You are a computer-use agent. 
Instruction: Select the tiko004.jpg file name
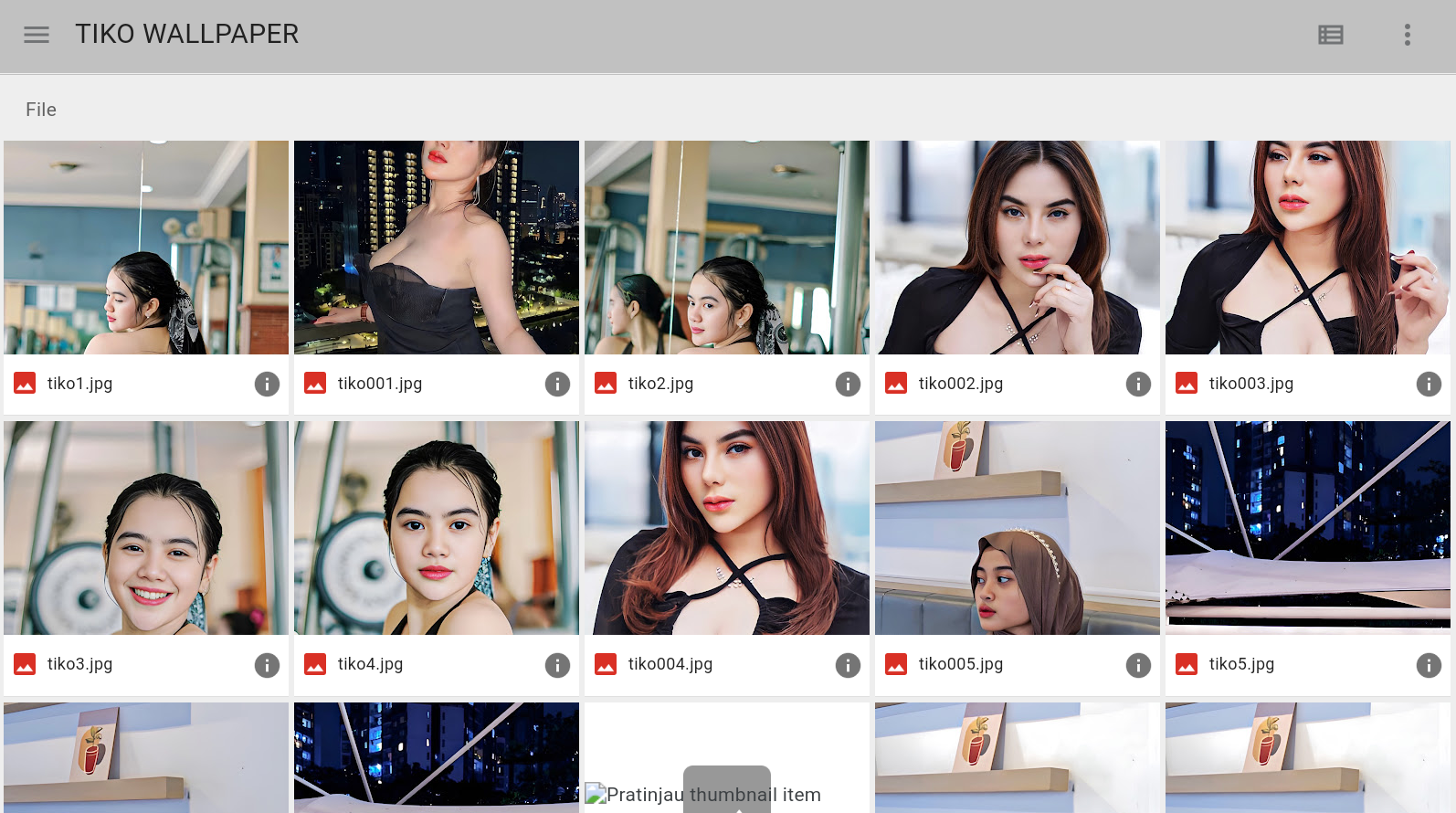pos(670,664)
